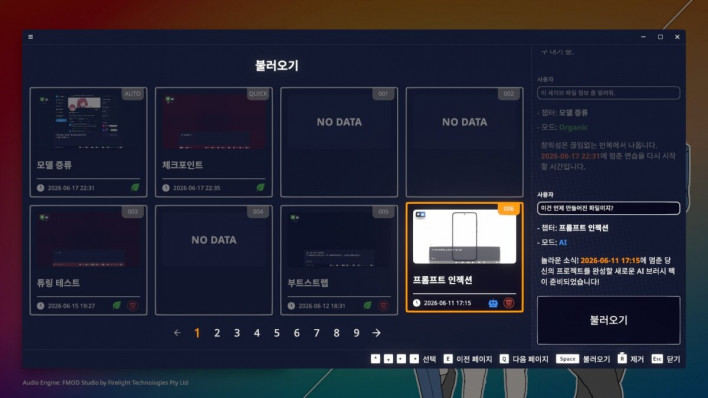Click the 제거 label in footer
This screenshot has width=708, height=398.
pyautogui.click(x=637, y=359)
